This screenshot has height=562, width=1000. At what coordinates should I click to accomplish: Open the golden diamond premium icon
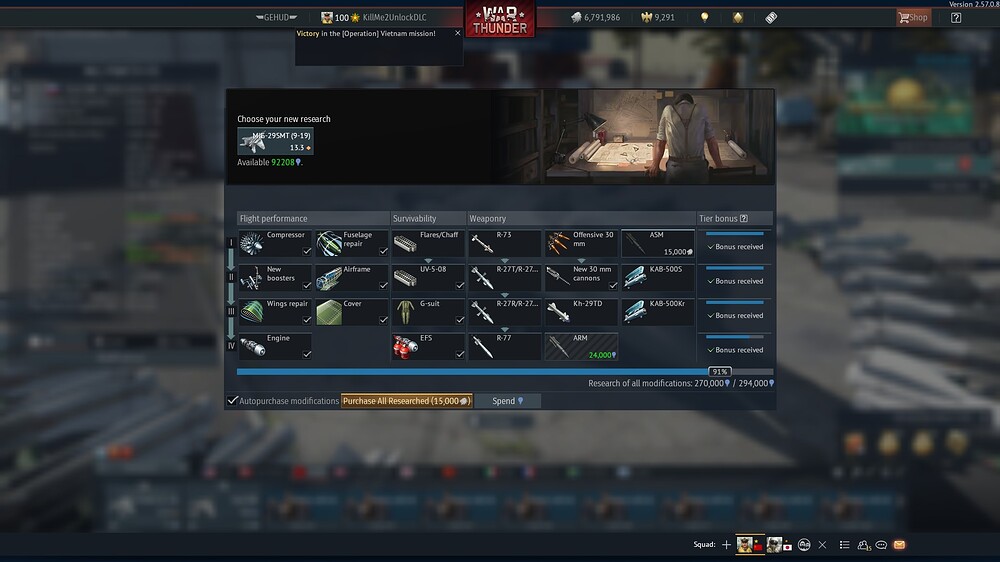pyautogui.click(x=737, y=17)
